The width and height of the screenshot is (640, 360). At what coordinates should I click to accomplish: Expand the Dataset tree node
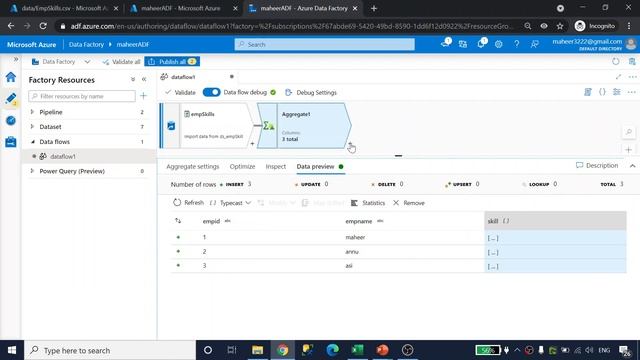(x=32, y=127)
